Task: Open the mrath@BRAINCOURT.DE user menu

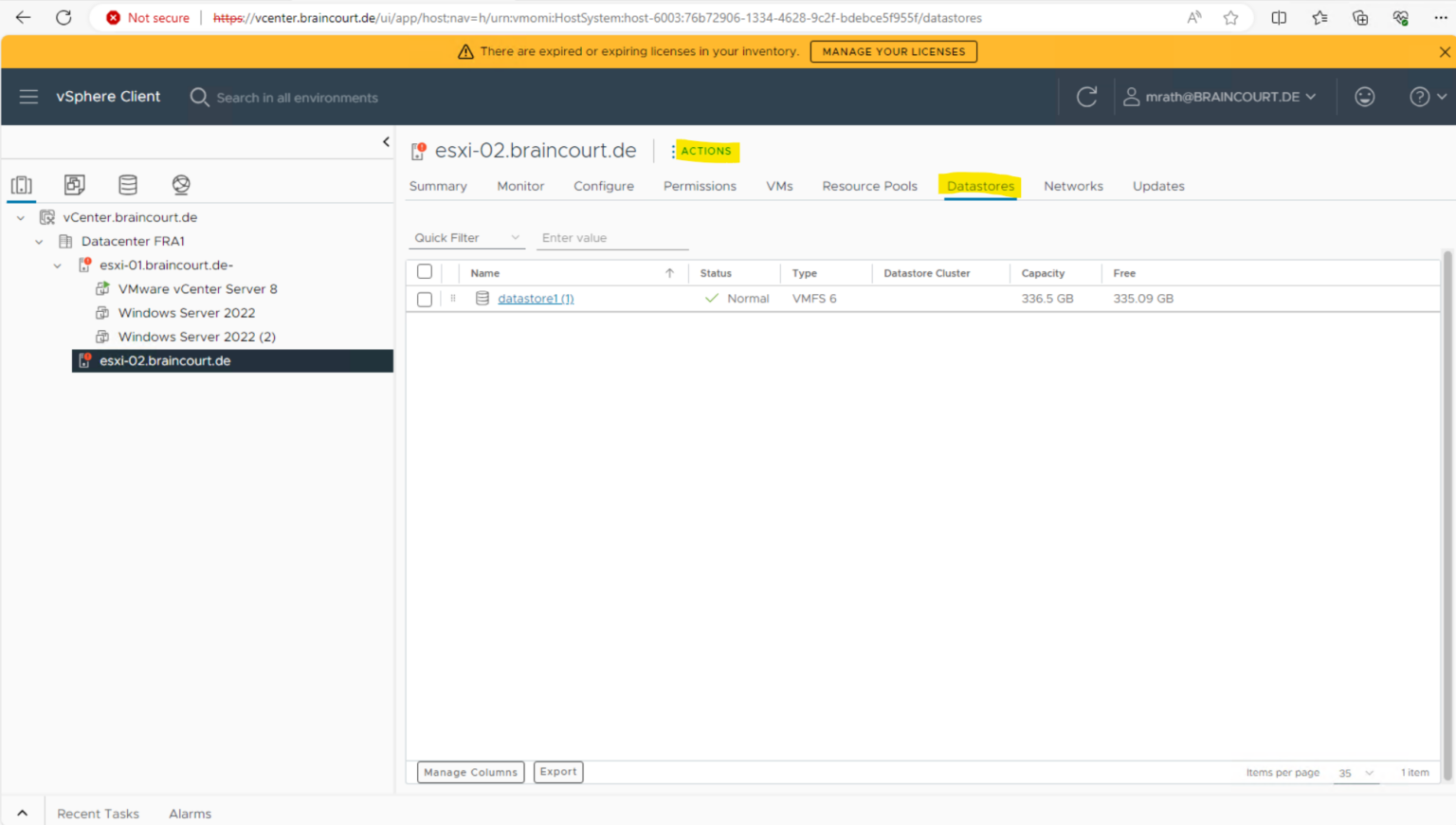Action: 1221,97
